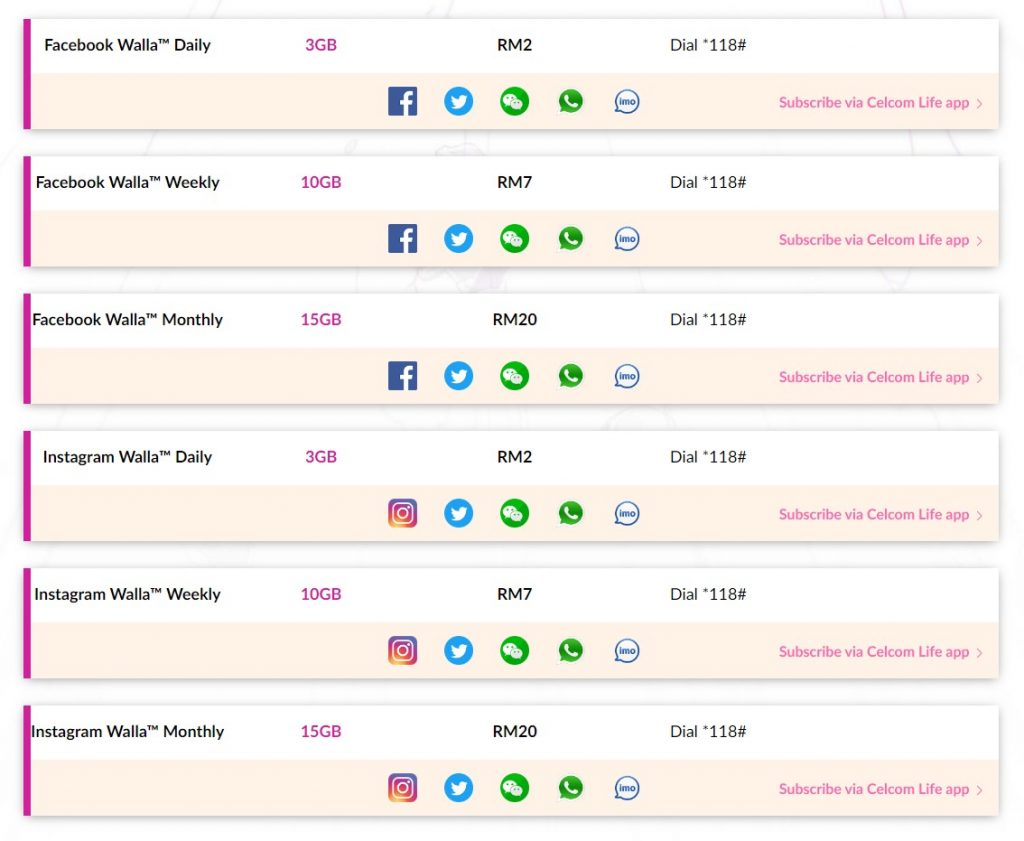1024x841 pixels.
Task: Click 10GB quota of Facebook Walla Weekly
Action: (321, 182)
